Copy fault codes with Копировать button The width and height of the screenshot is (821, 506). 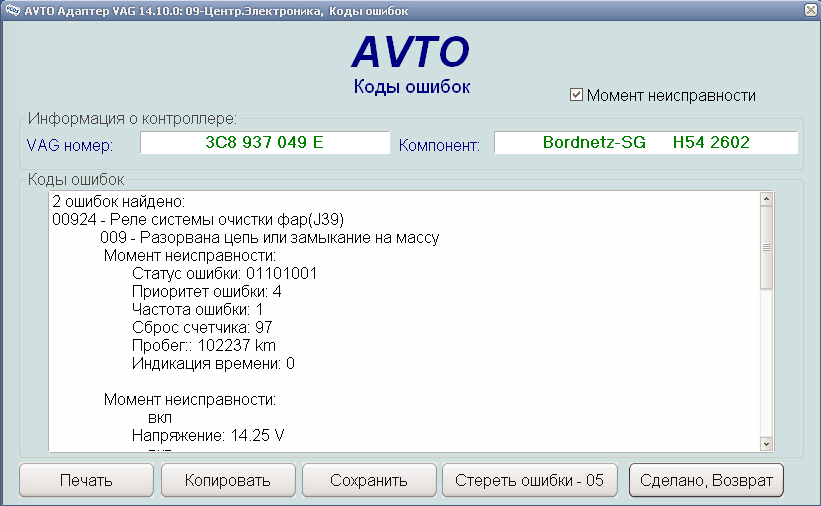pyautogui.click(x=228, y=480)
